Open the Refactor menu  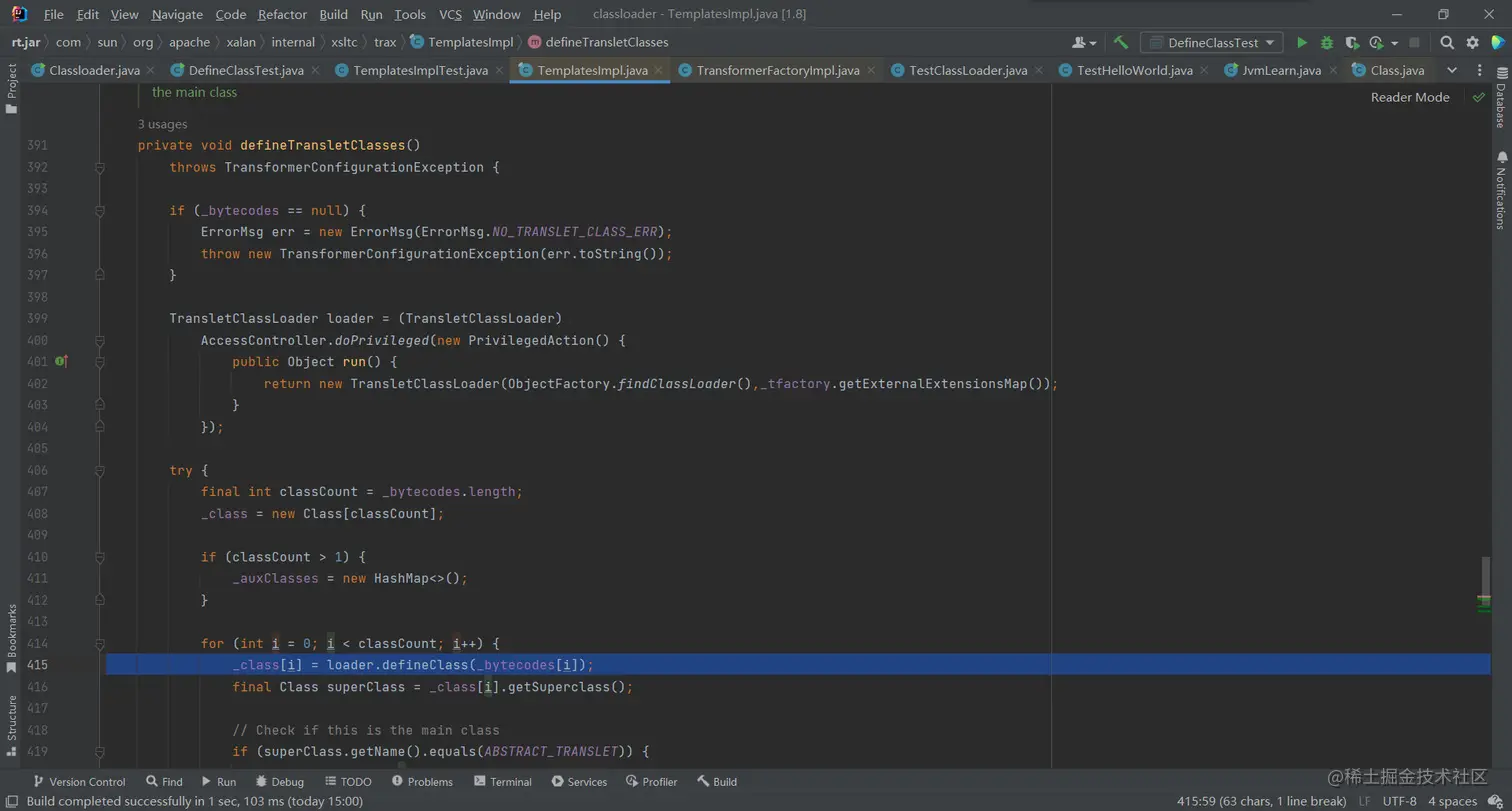click(x=282, y=14)
